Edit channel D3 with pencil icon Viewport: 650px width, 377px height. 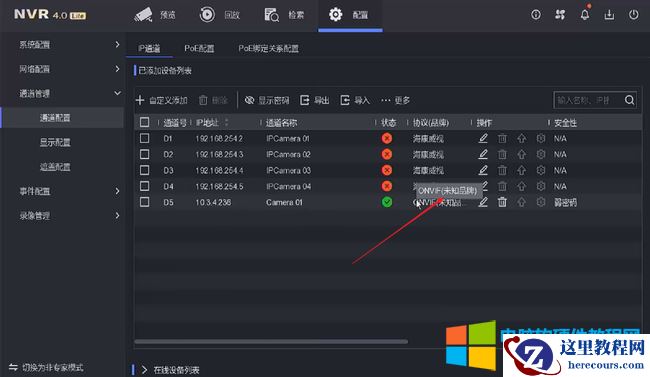click(x=483, y=170)
